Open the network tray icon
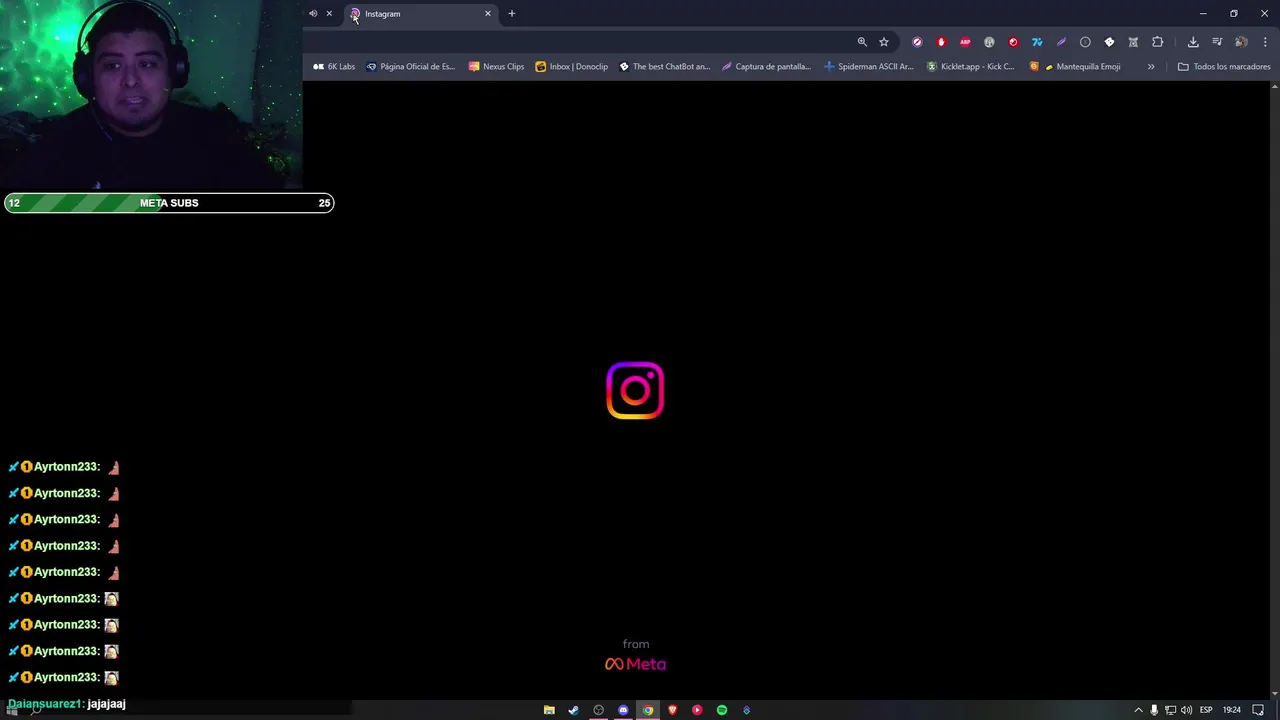The width and height of the screenshot is (1280, 720). pyautogui.click(x=1170, y=710)
